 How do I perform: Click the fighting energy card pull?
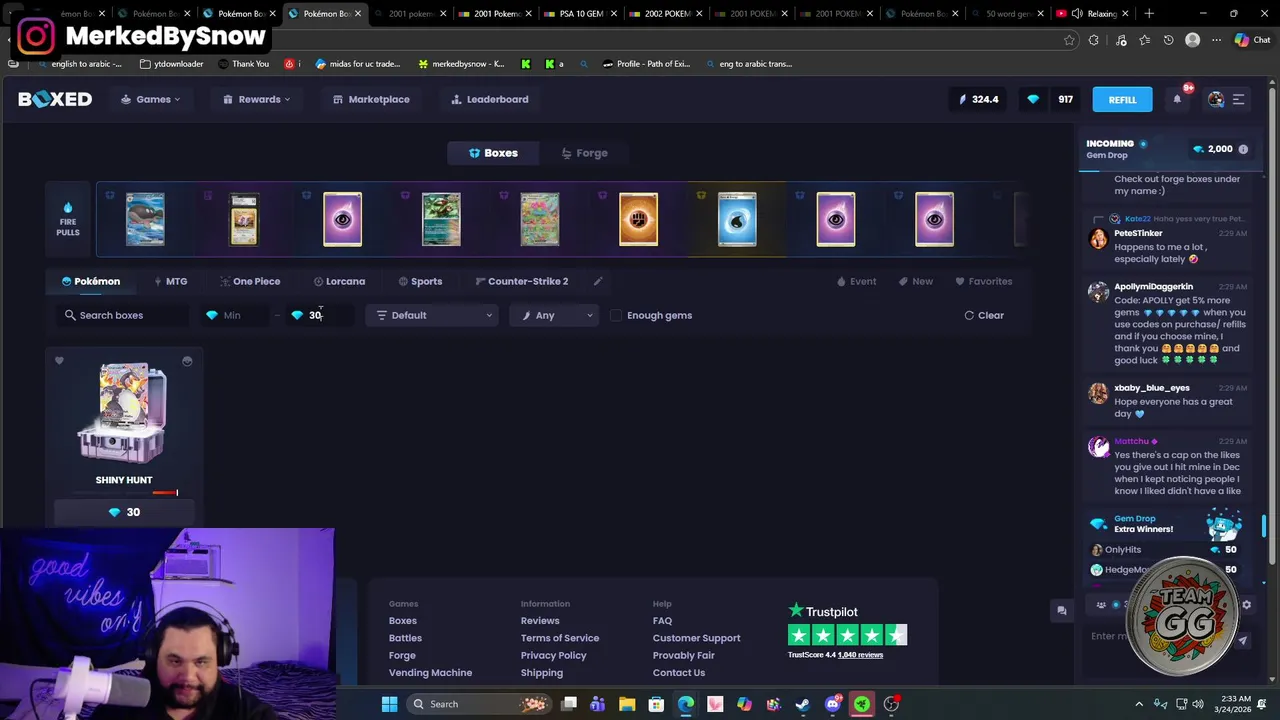(638, 219)
